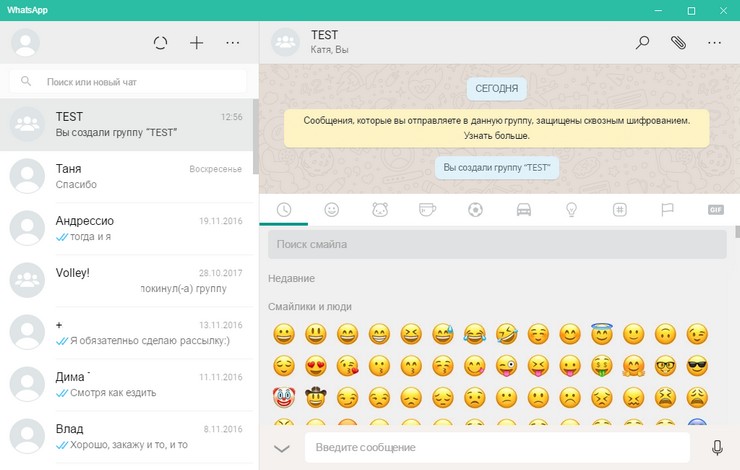Open the Volley! group chat
The height and width of the screenshot is (470, 740).
tap(129, 279)
